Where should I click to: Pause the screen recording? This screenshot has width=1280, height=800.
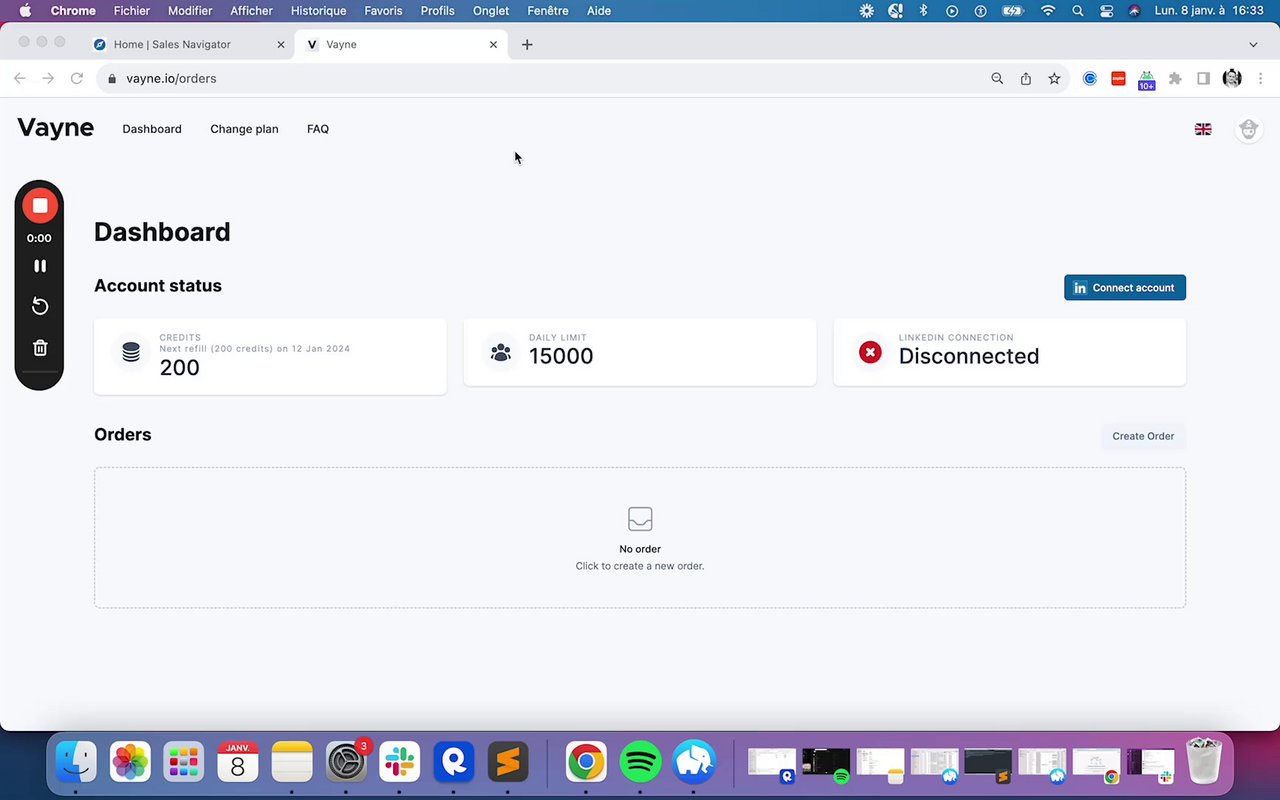40,266
